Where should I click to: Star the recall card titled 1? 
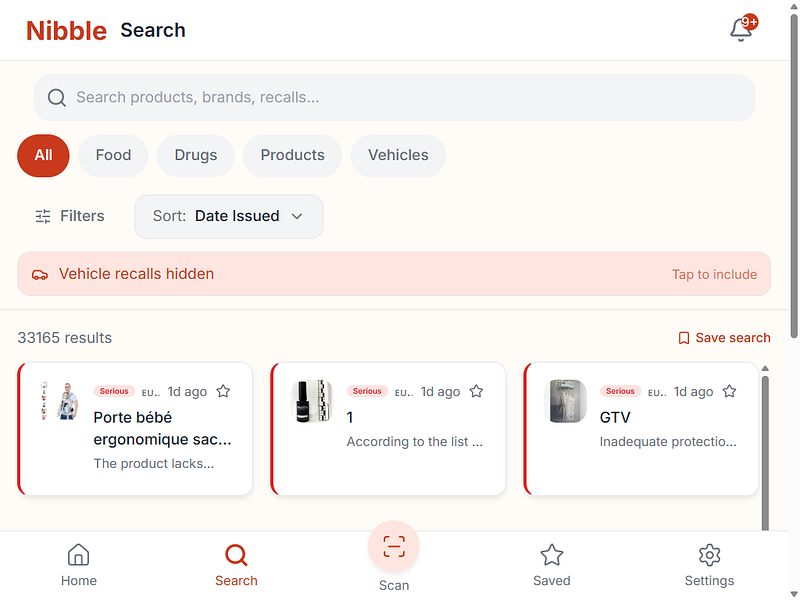point(476,391)
